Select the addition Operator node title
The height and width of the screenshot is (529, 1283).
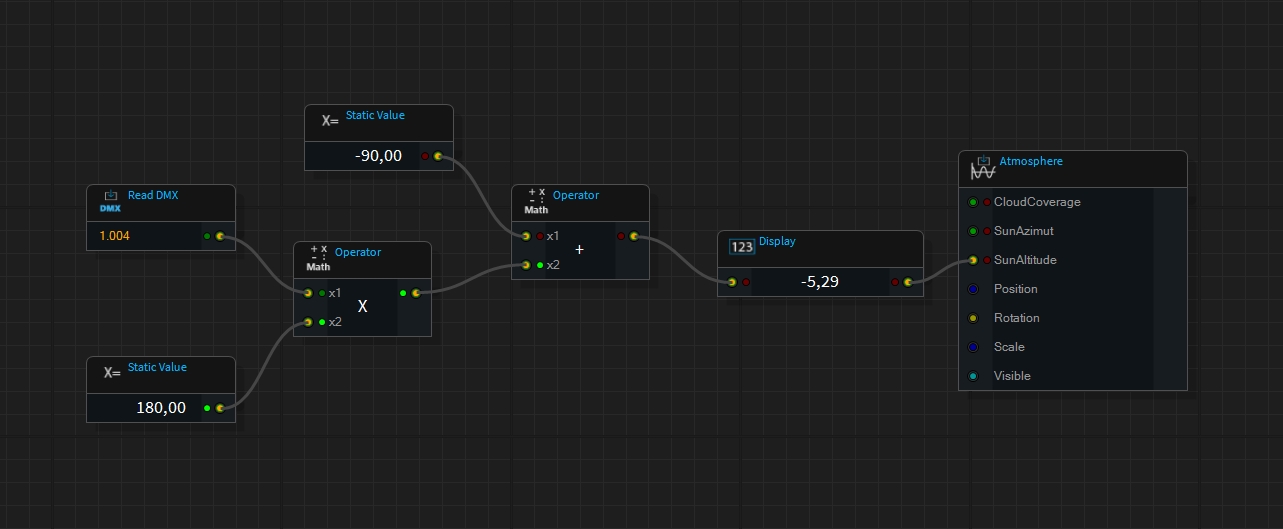[x=576, y=195]
